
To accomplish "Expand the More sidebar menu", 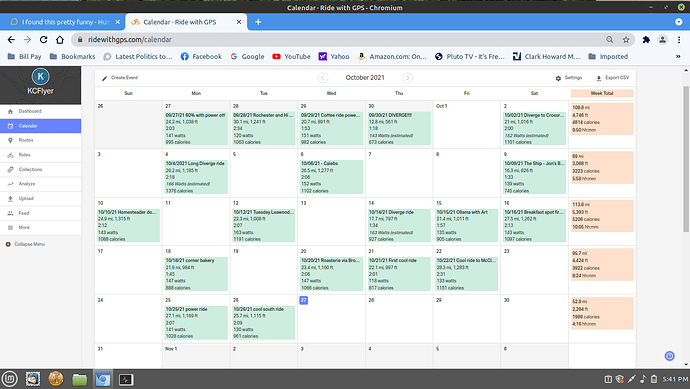I will (40, 228).
